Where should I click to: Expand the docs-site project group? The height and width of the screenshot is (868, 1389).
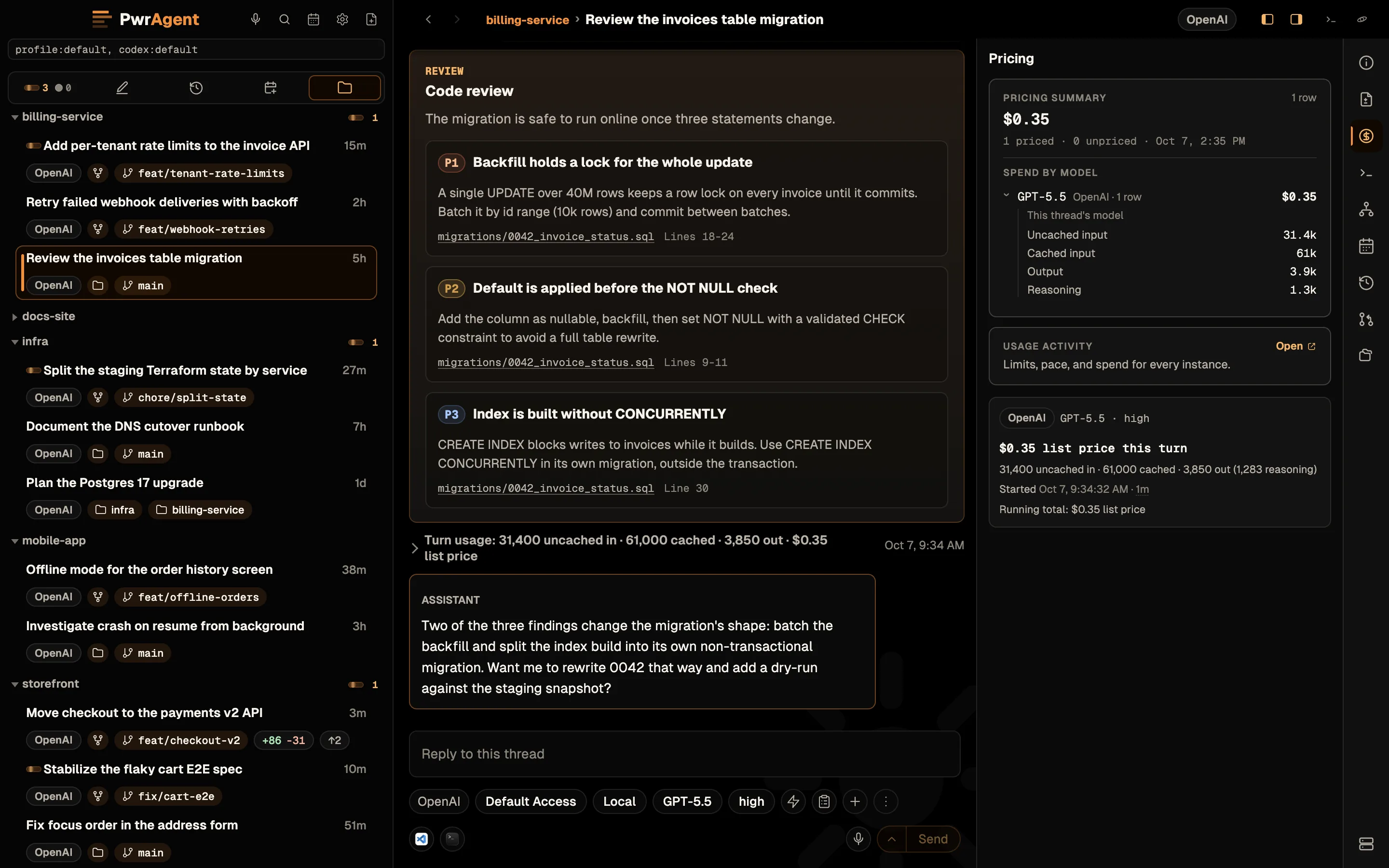(15, 317)
